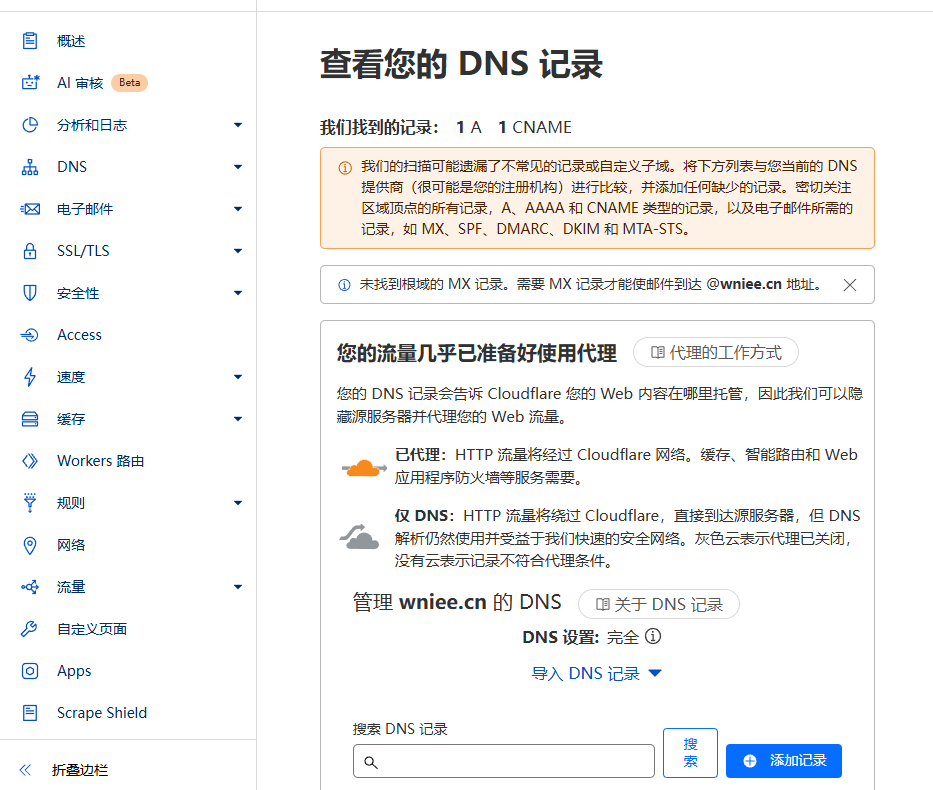Click the double chevron collapse sidebar icon
Screen dimensions: 933x790
(x=25, y=770)
